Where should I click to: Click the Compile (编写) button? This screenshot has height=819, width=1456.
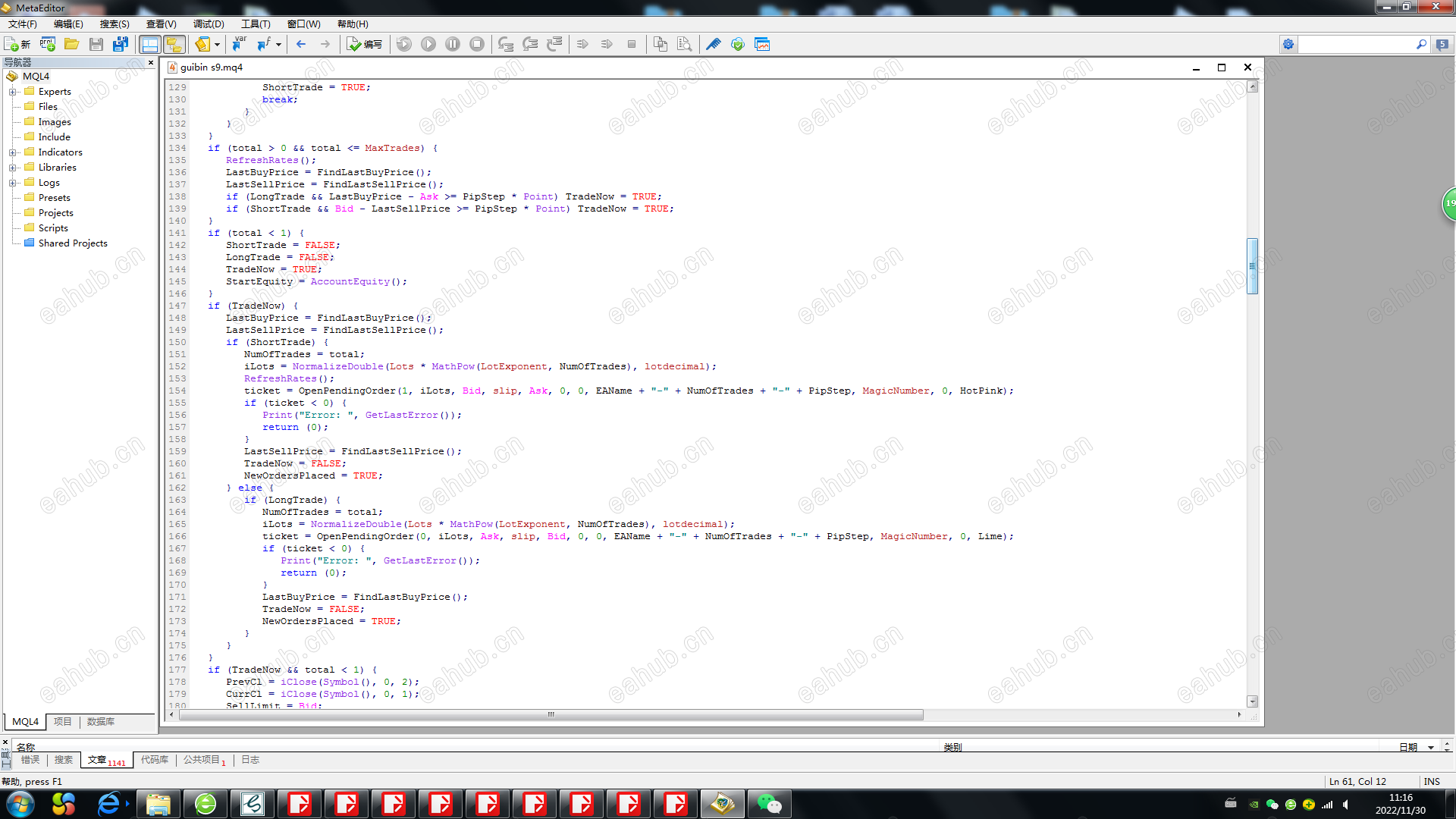(x=364, y=44)
